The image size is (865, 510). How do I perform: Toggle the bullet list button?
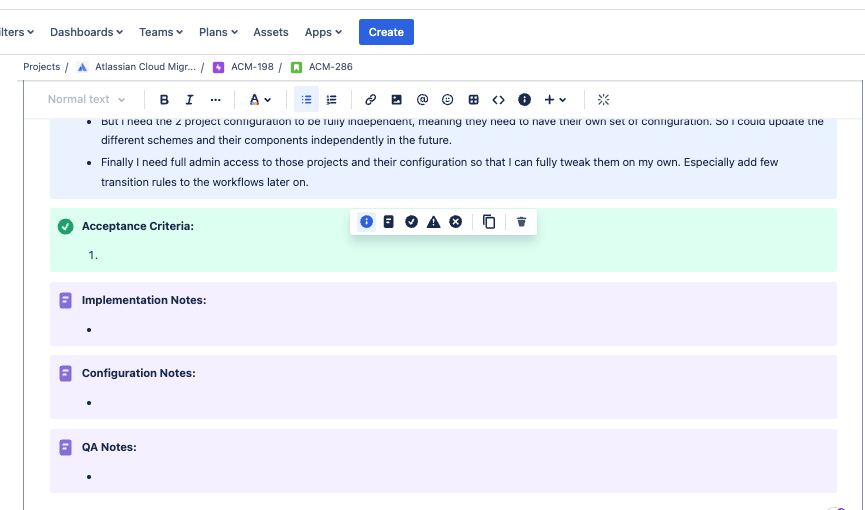coord(306,100)
